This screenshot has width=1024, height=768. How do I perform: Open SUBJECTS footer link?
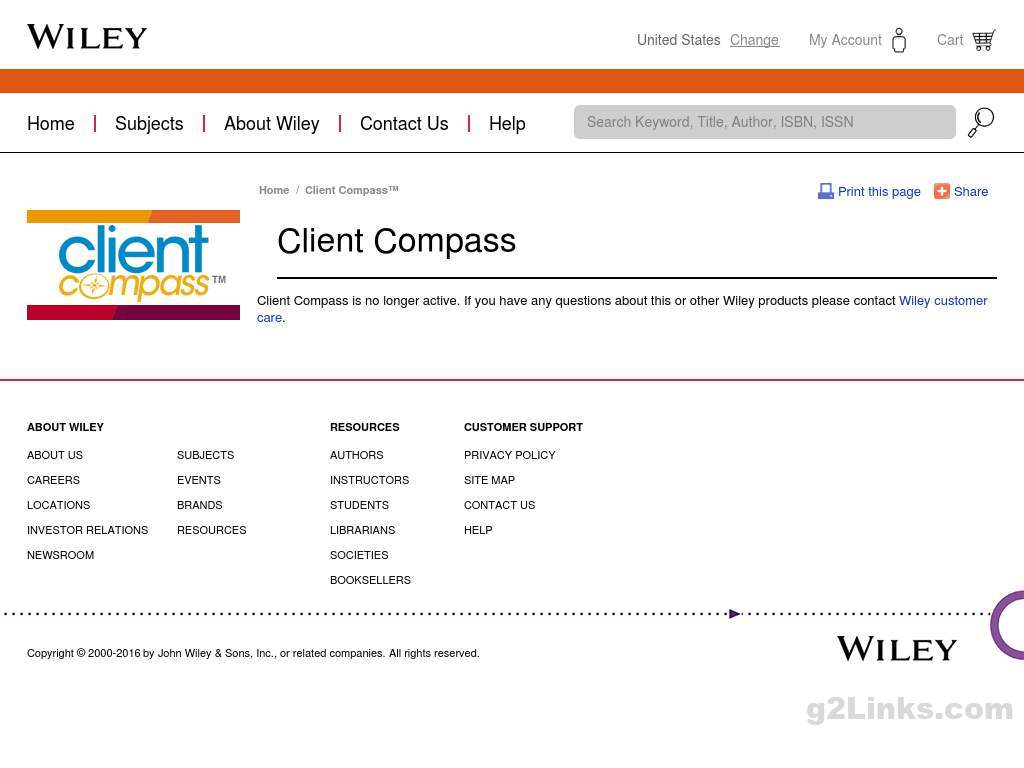[x=206, y=455]
